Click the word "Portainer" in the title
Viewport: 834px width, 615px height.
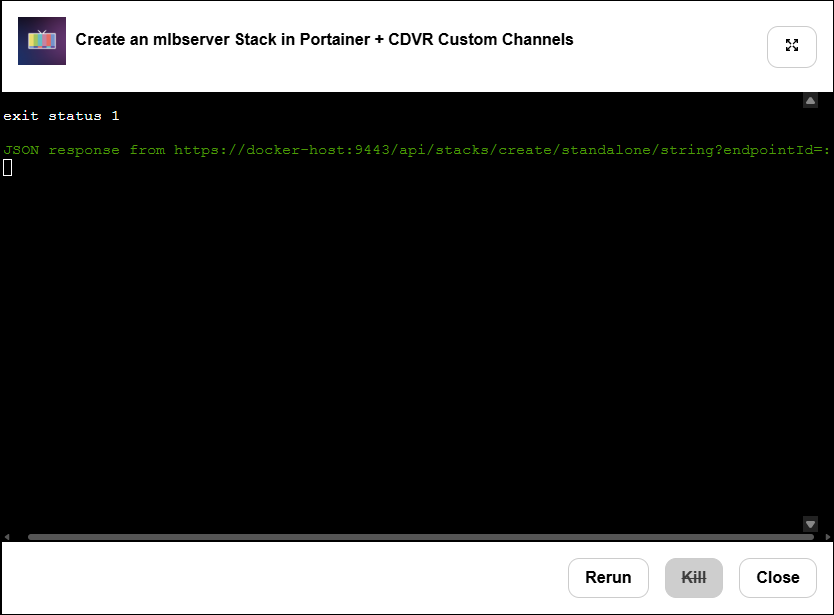(x=335, y=40)
